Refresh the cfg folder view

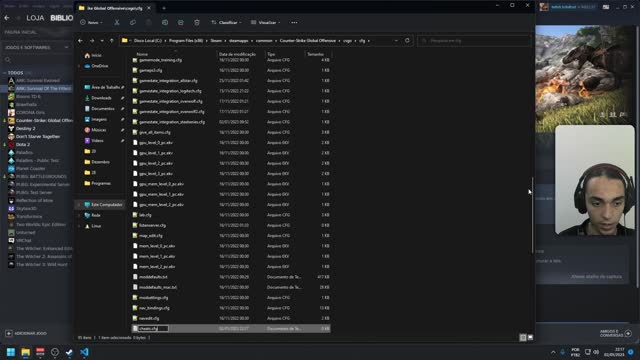coord(407,41)
